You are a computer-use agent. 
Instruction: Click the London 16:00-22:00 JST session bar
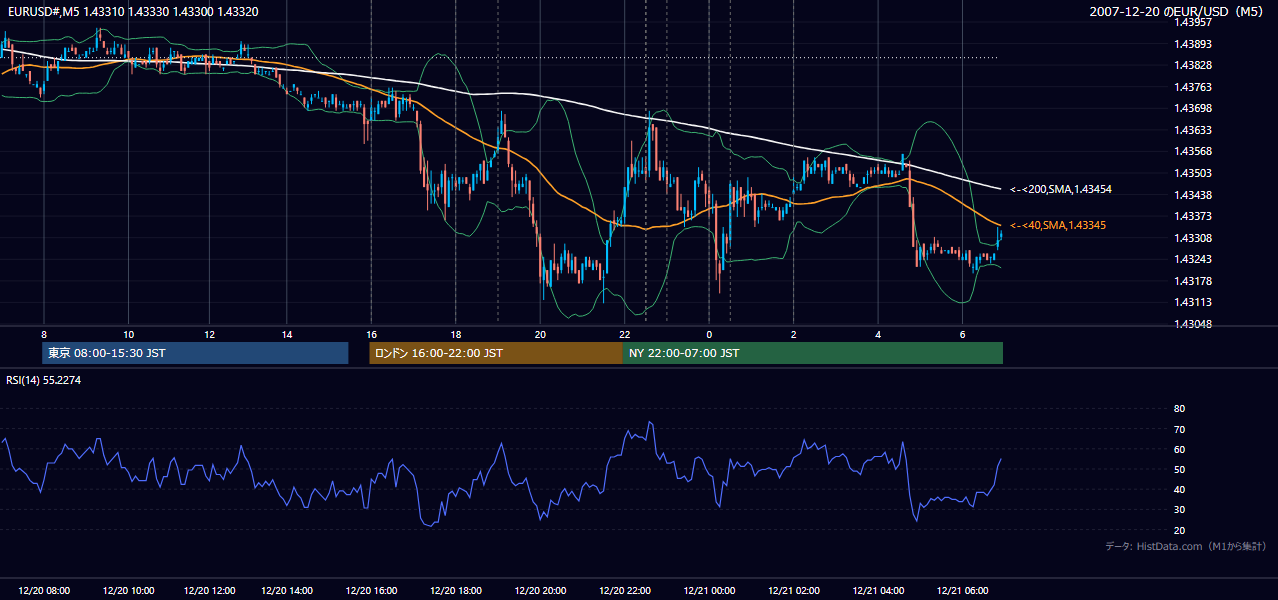[496, 353]
